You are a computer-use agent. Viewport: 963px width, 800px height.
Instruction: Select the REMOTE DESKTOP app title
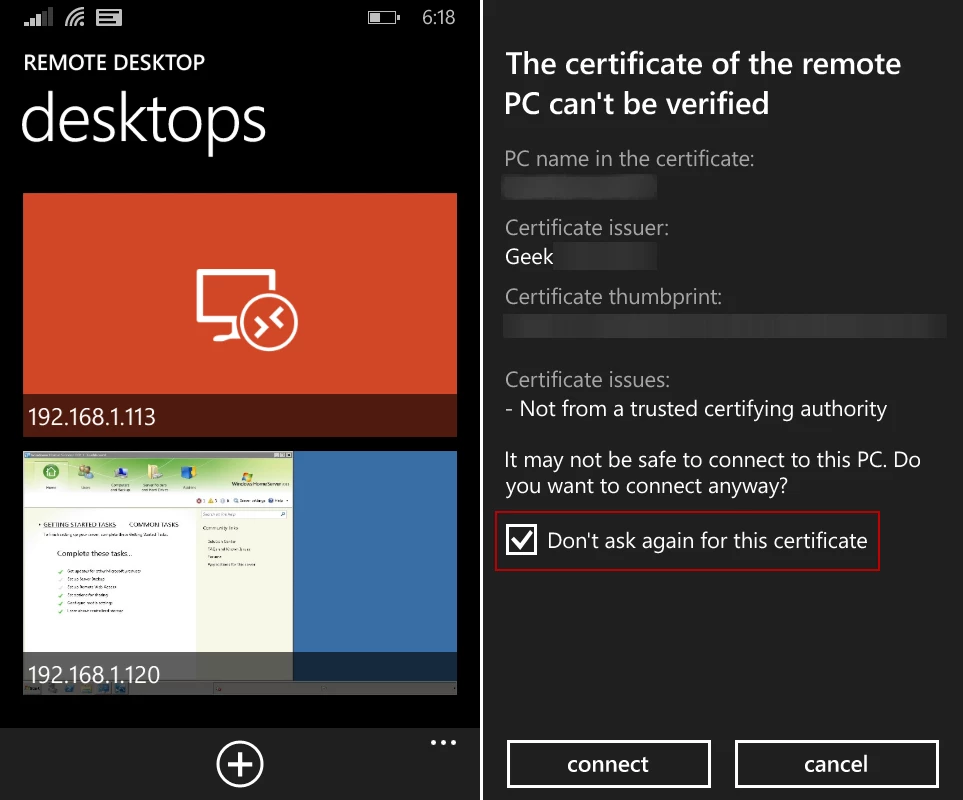(114, 63)
